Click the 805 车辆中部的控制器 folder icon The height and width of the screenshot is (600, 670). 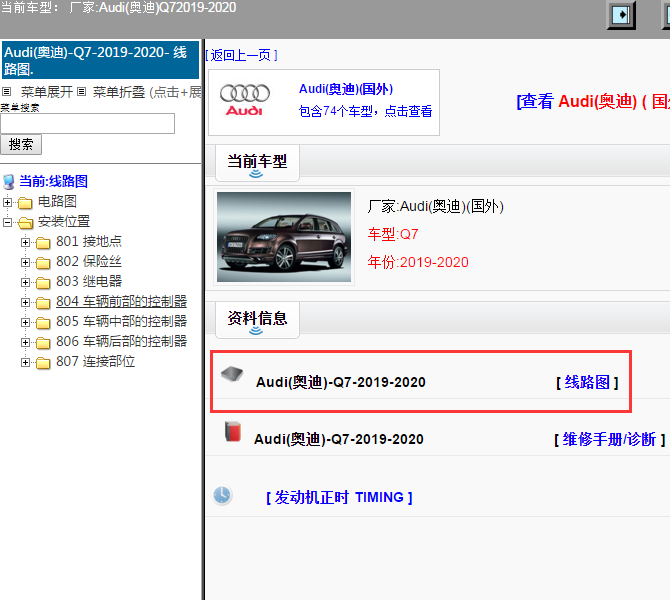tap(43, 323)
